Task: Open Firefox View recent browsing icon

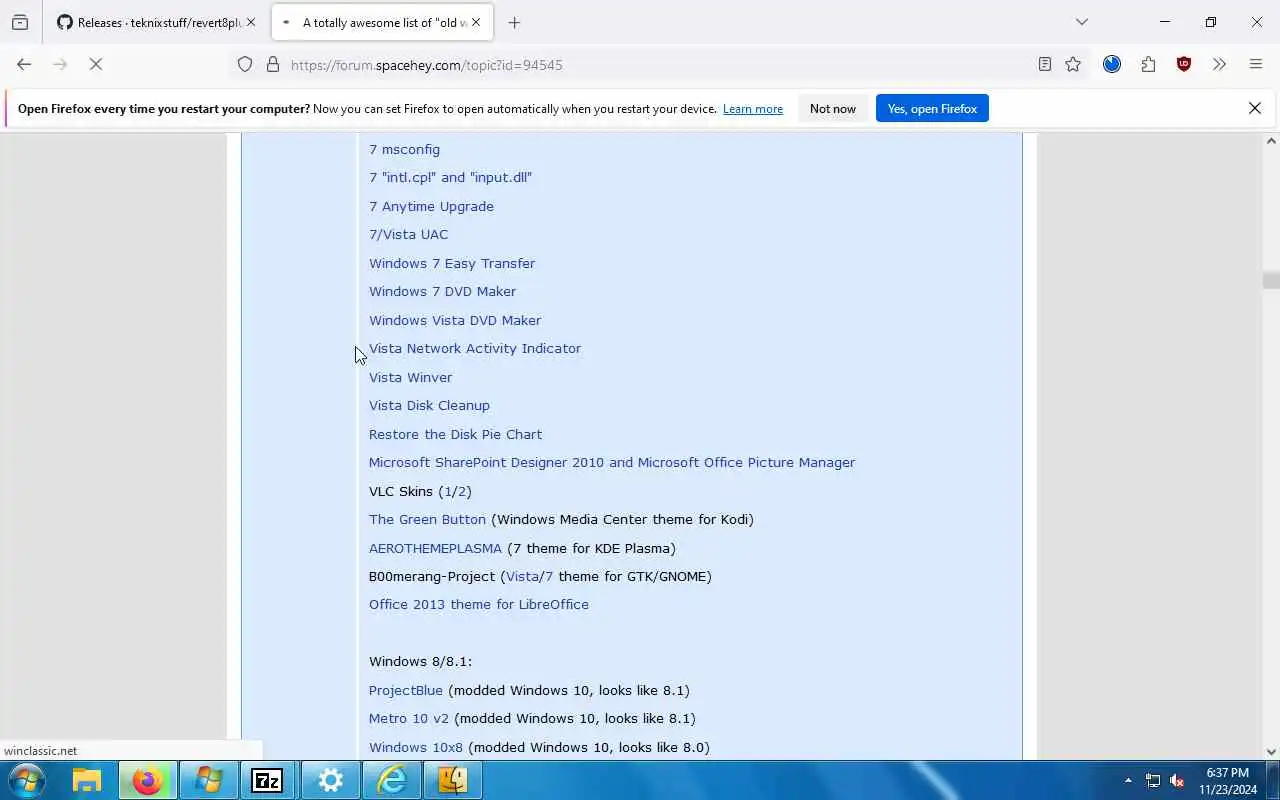Action: coord(20,22)
